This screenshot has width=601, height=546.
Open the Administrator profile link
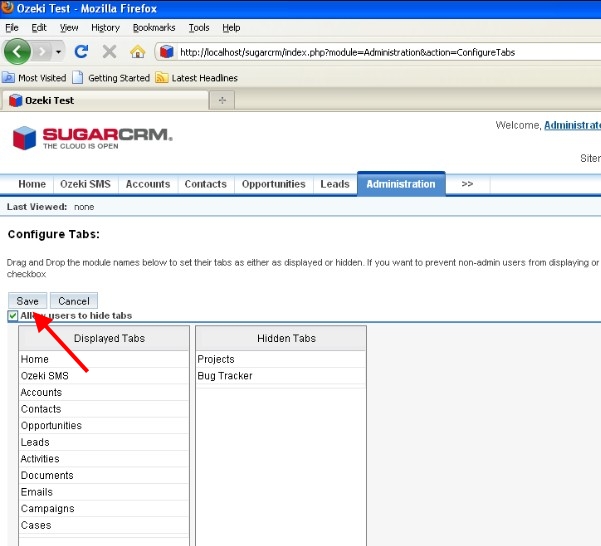(x=572, y=125)
